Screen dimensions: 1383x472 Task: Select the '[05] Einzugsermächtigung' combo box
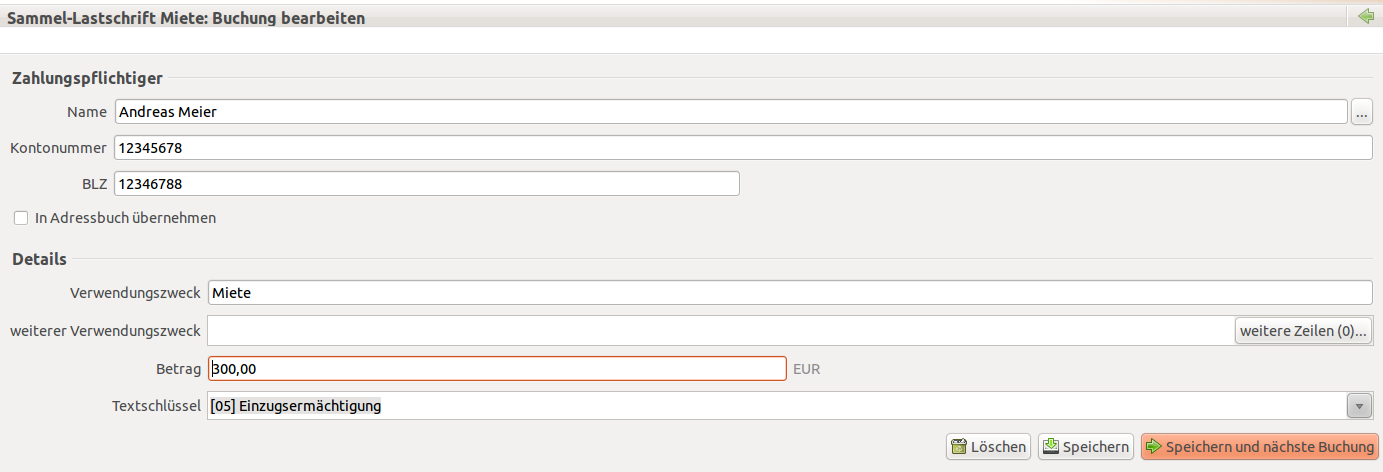tap(790, 406)
